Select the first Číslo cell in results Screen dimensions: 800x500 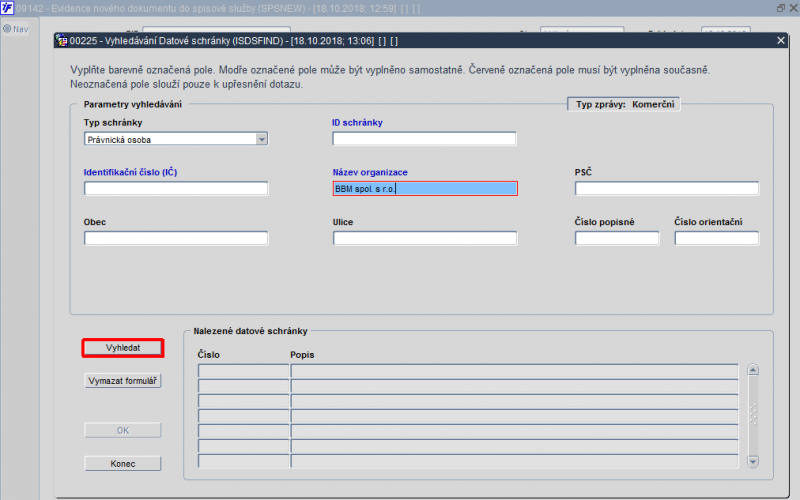pyautogui.click(x=243, y=371)
